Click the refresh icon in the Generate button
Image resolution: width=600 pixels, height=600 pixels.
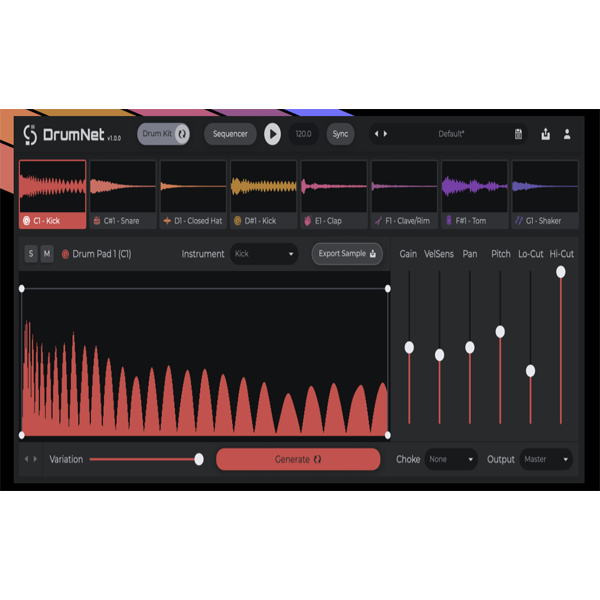point(317,459)
